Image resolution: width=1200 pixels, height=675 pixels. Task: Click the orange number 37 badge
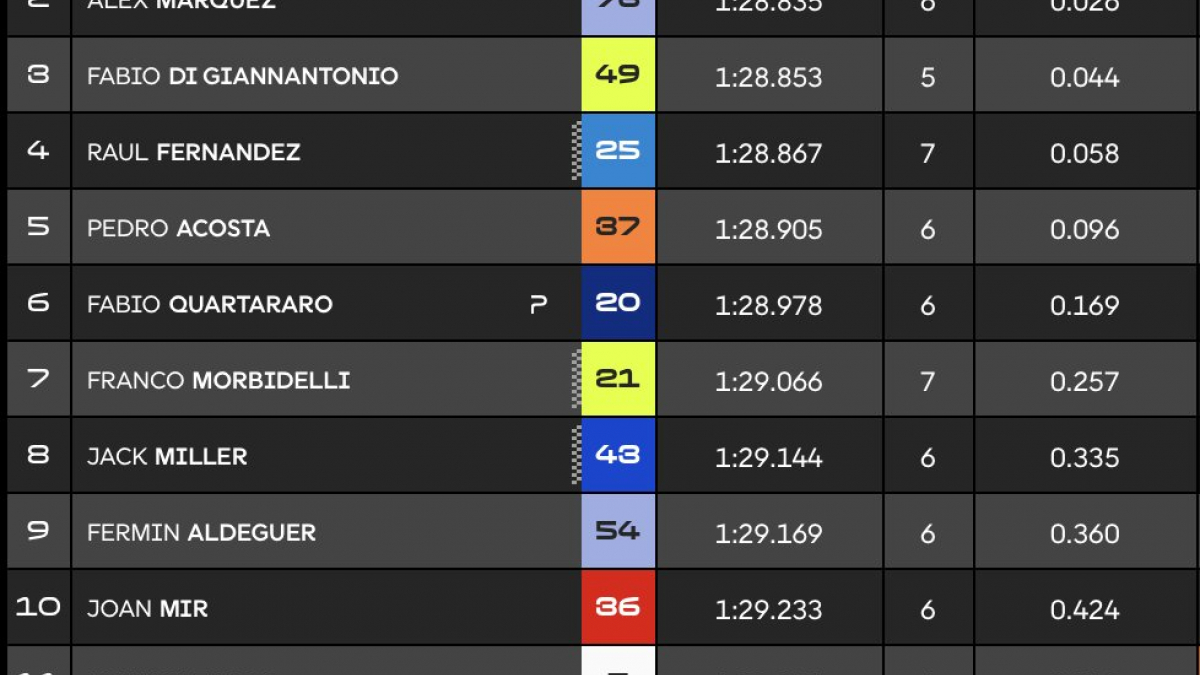[x=618, y=227]
